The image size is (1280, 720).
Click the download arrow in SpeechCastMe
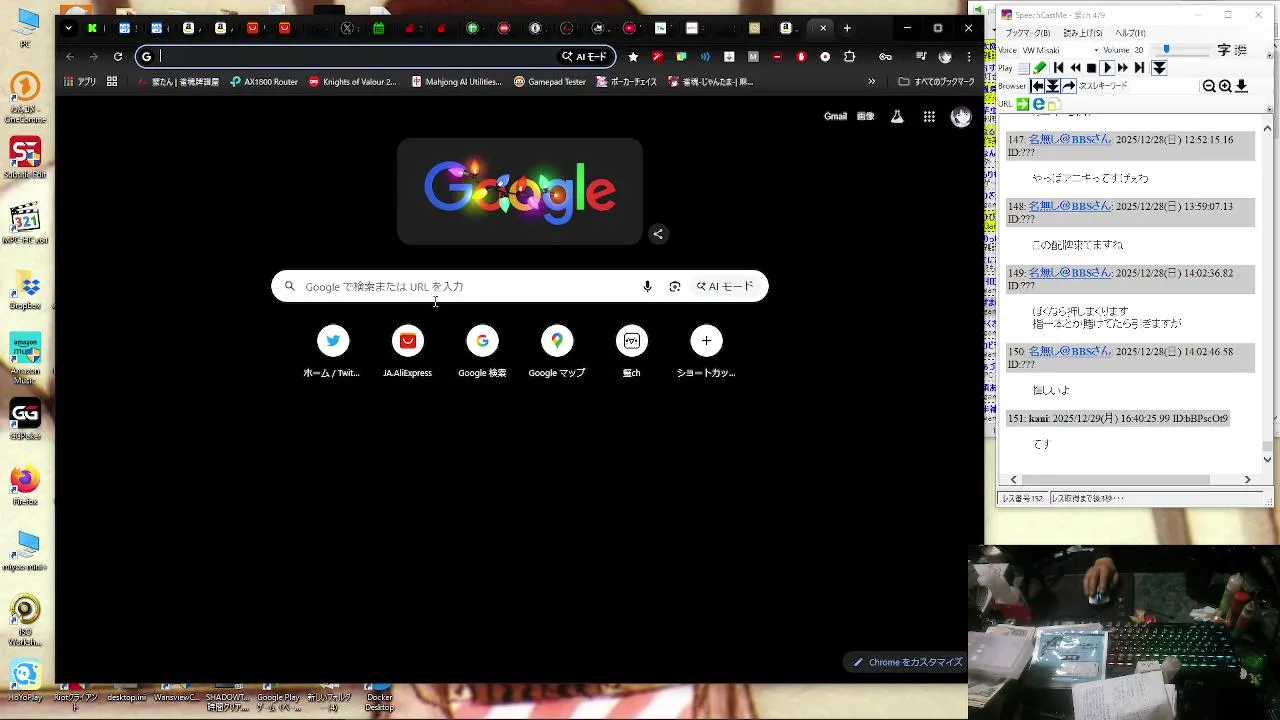pos(1241,87)
